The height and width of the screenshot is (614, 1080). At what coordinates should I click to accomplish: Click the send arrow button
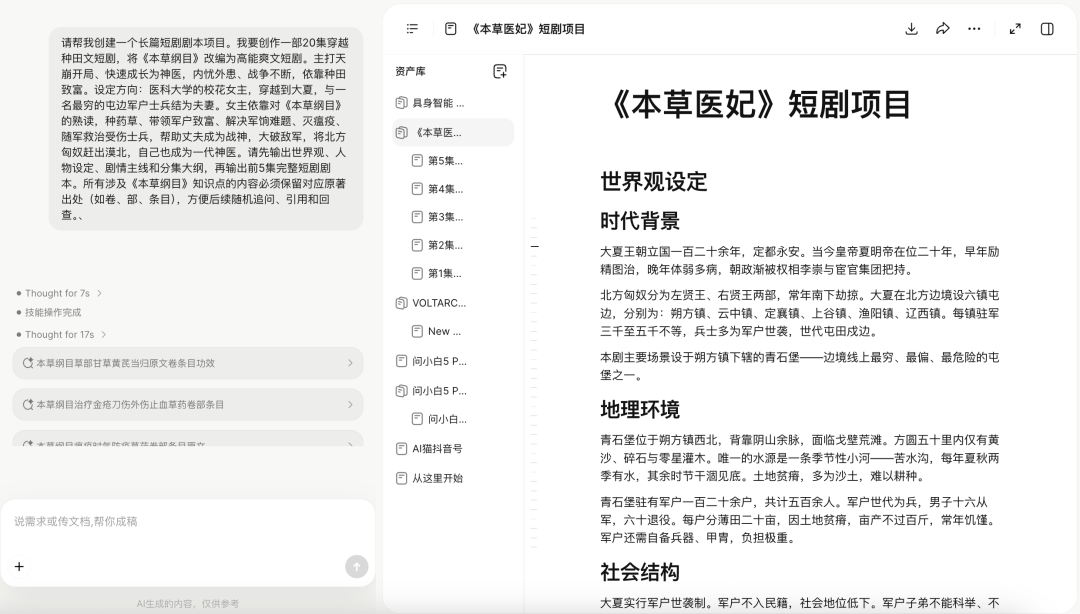pos(356,566)
